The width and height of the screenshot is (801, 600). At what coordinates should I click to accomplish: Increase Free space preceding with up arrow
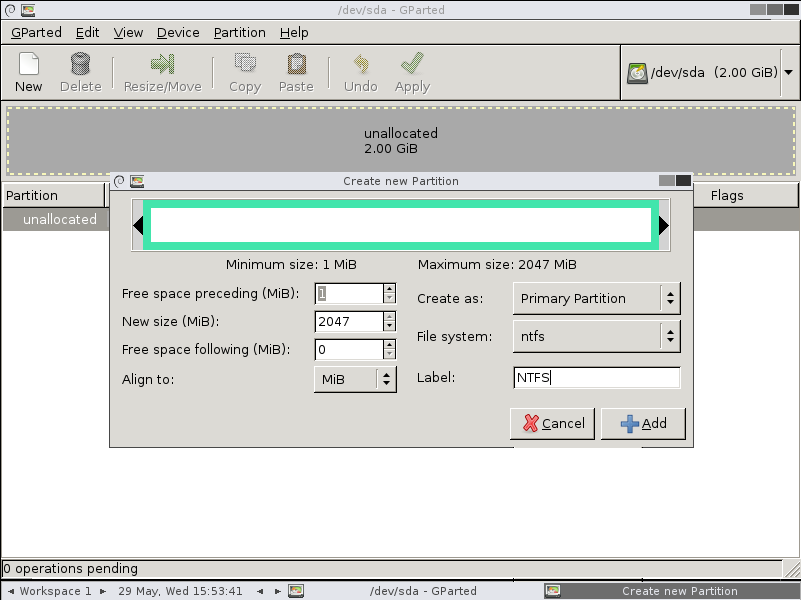point(389,289)
